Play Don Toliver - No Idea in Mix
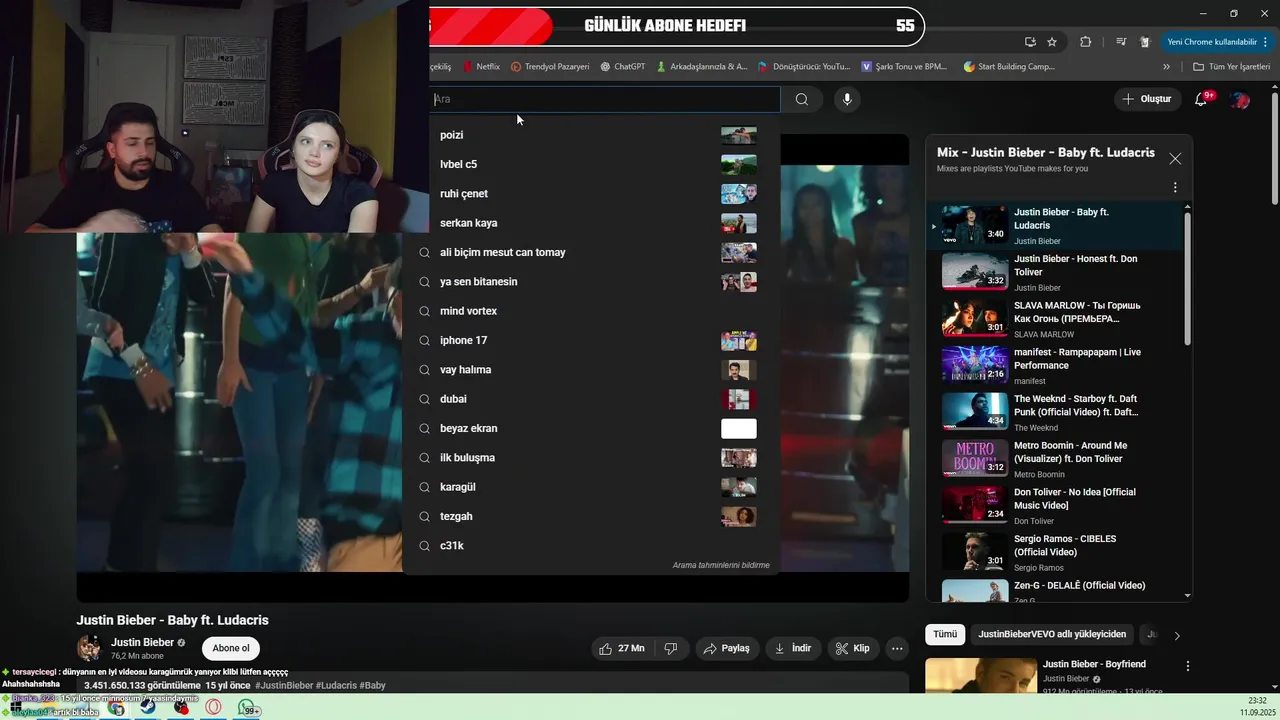The width and height of the screenshot is (1280, 720). (1055, 506)
